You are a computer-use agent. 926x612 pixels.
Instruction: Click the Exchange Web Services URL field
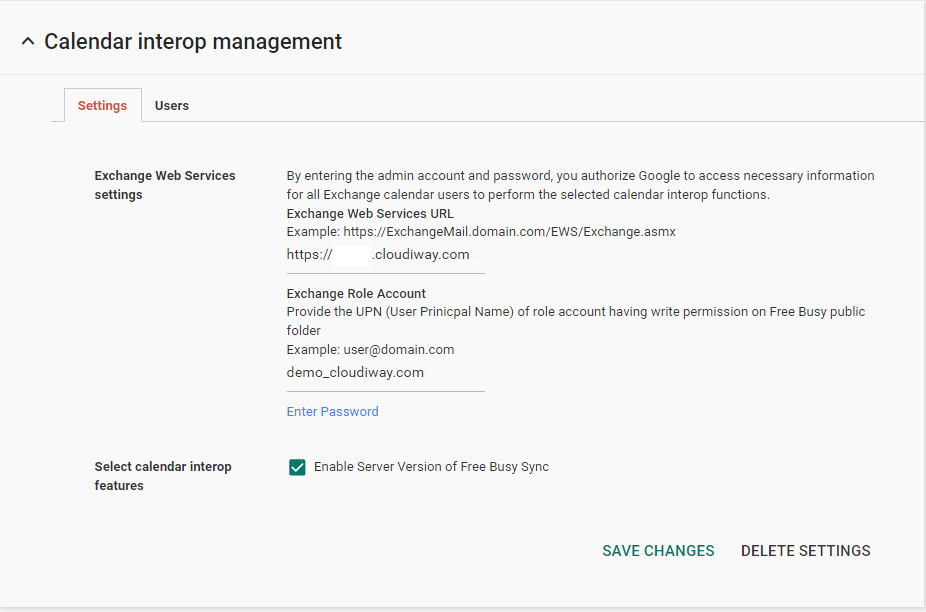[385, 255]
